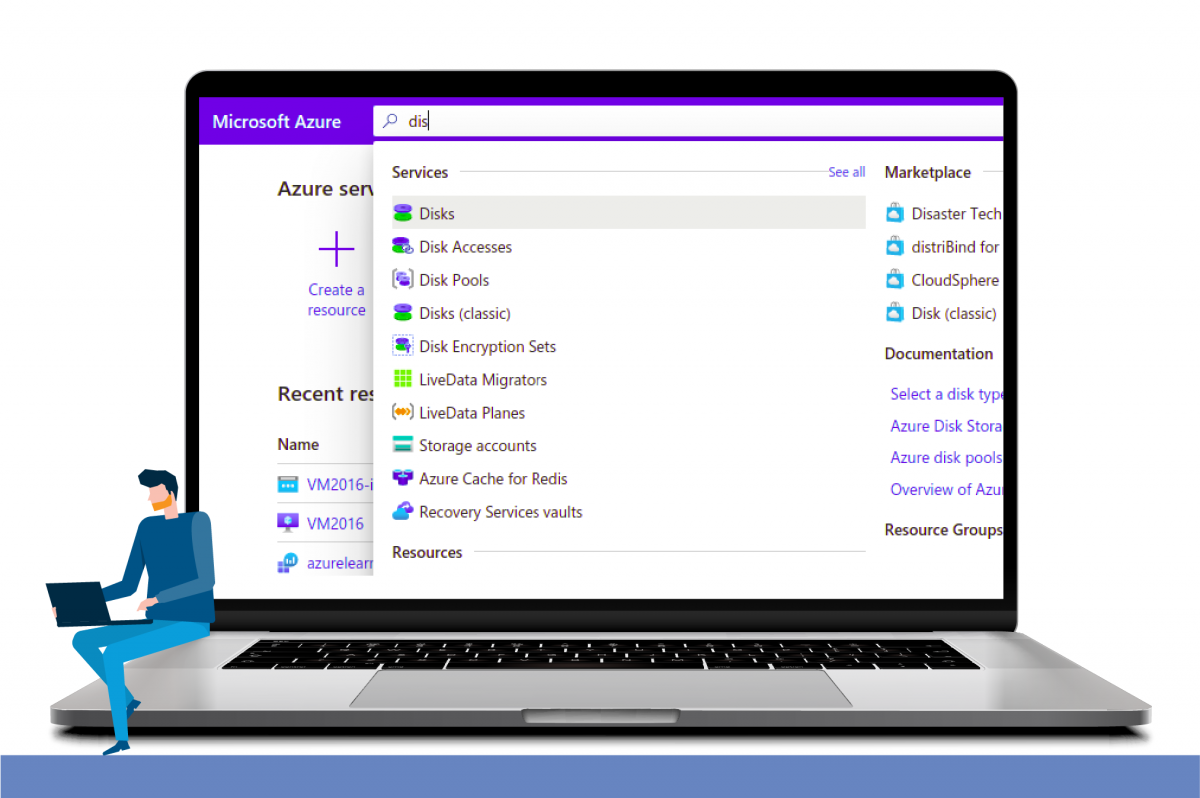The image size is (1200, 798).
Task: Select the Disk (classic) marketplace icon
Action: coord(894,313)
